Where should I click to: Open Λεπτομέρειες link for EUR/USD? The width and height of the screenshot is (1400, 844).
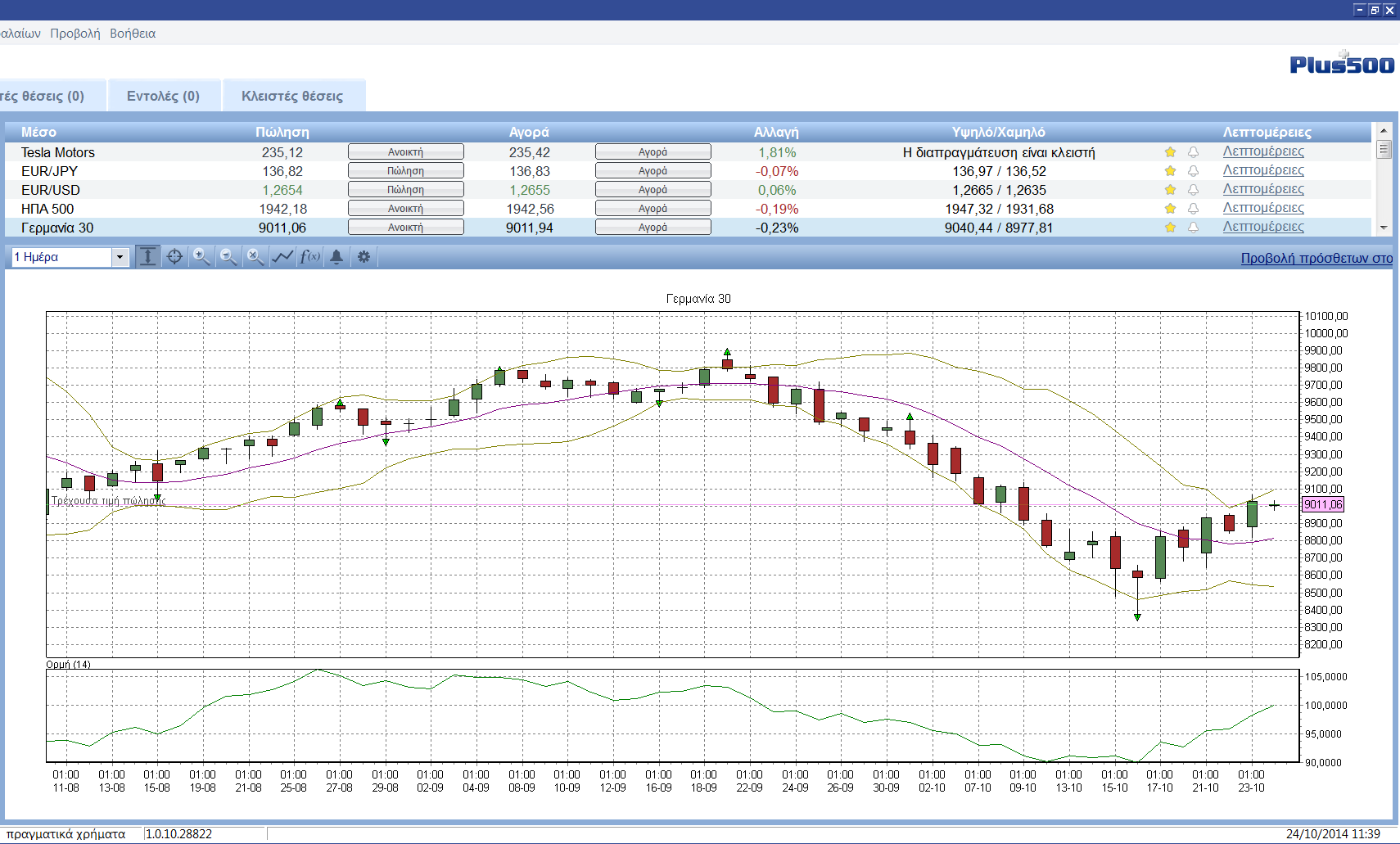pos(1263,189)
